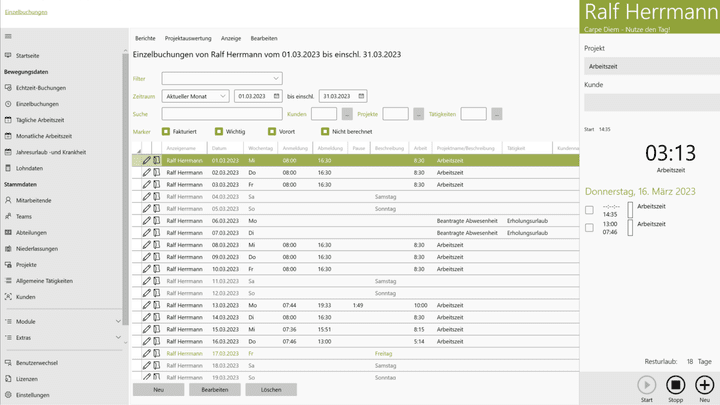Check the 13:00 Arbeitszeit entry checkbox
The image size is (720, 405).
coord(589,228)
